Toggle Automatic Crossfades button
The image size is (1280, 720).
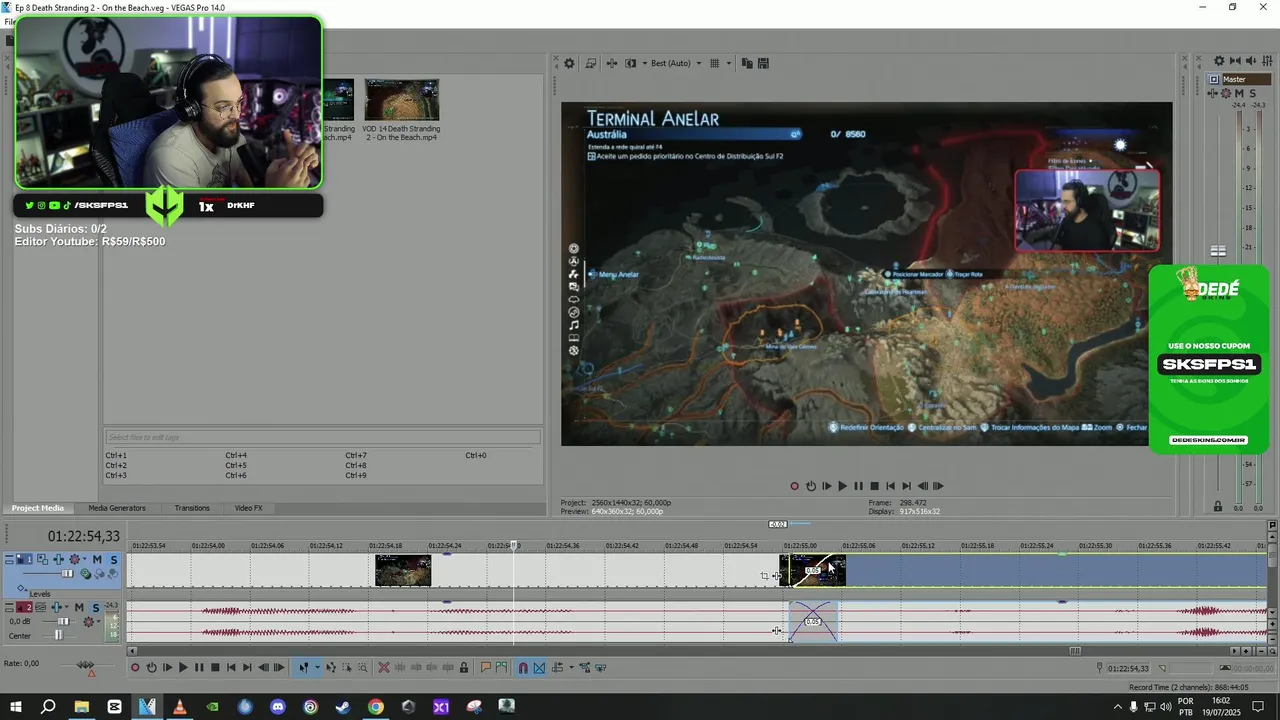pyautogui.click(x=538, y=668)
